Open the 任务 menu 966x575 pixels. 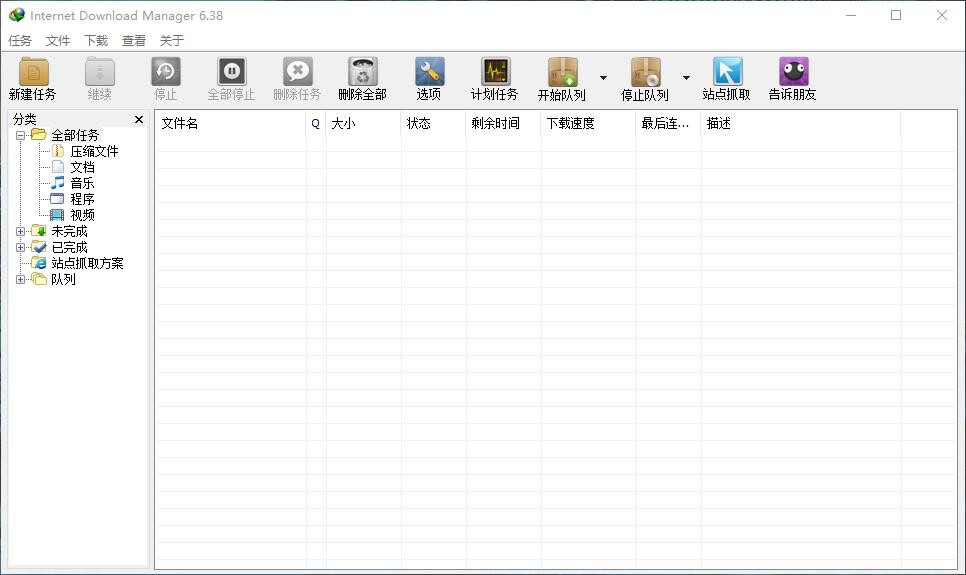point(20,41)
